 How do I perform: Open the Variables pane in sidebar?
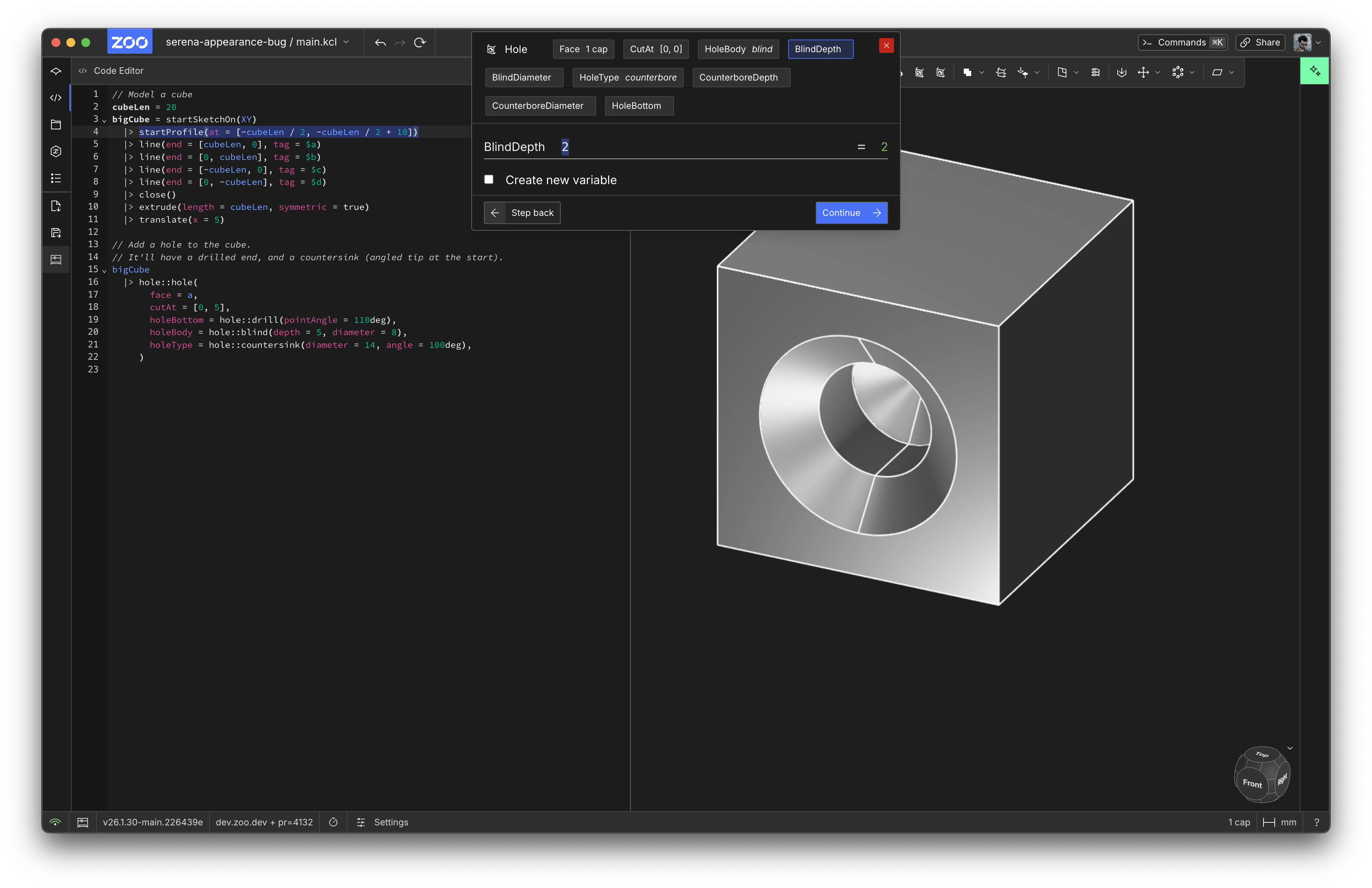[56, 152]
